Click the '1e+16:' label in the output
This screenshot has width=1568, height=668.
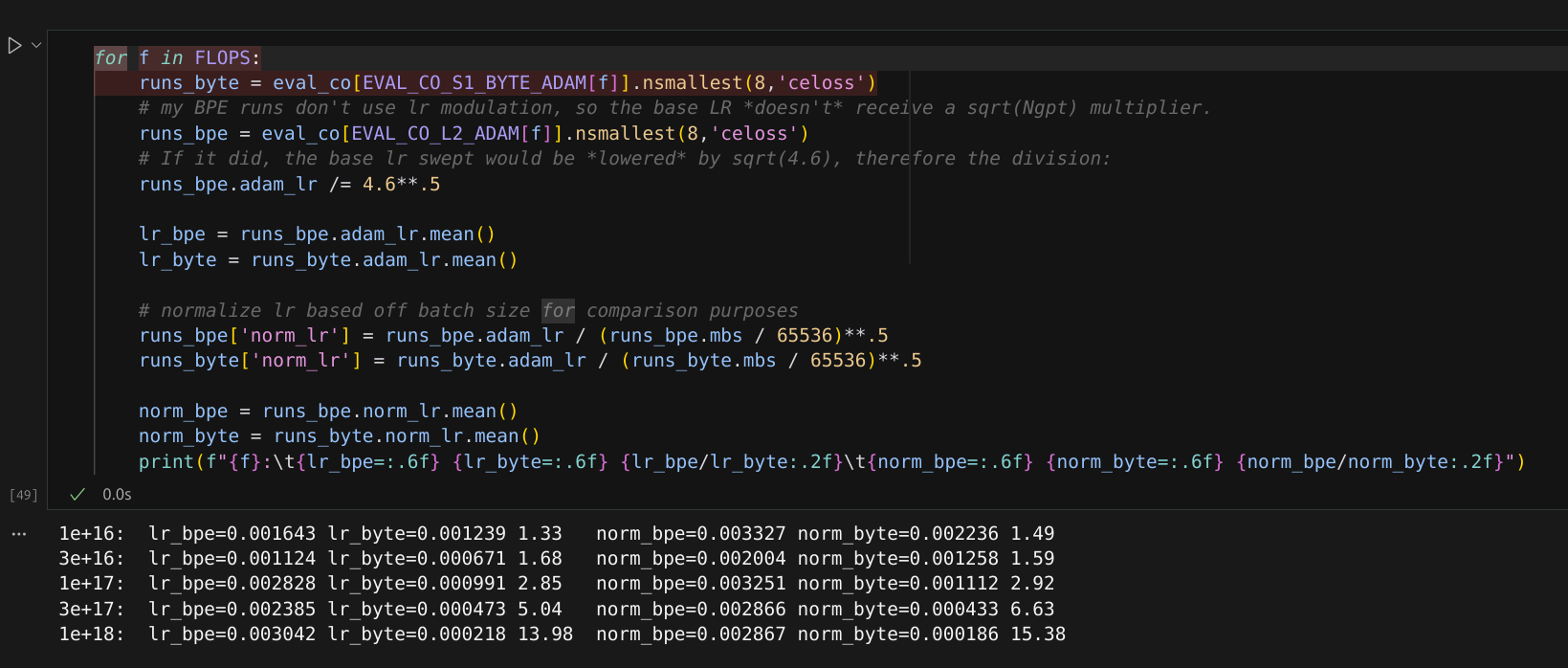point(92,534)
